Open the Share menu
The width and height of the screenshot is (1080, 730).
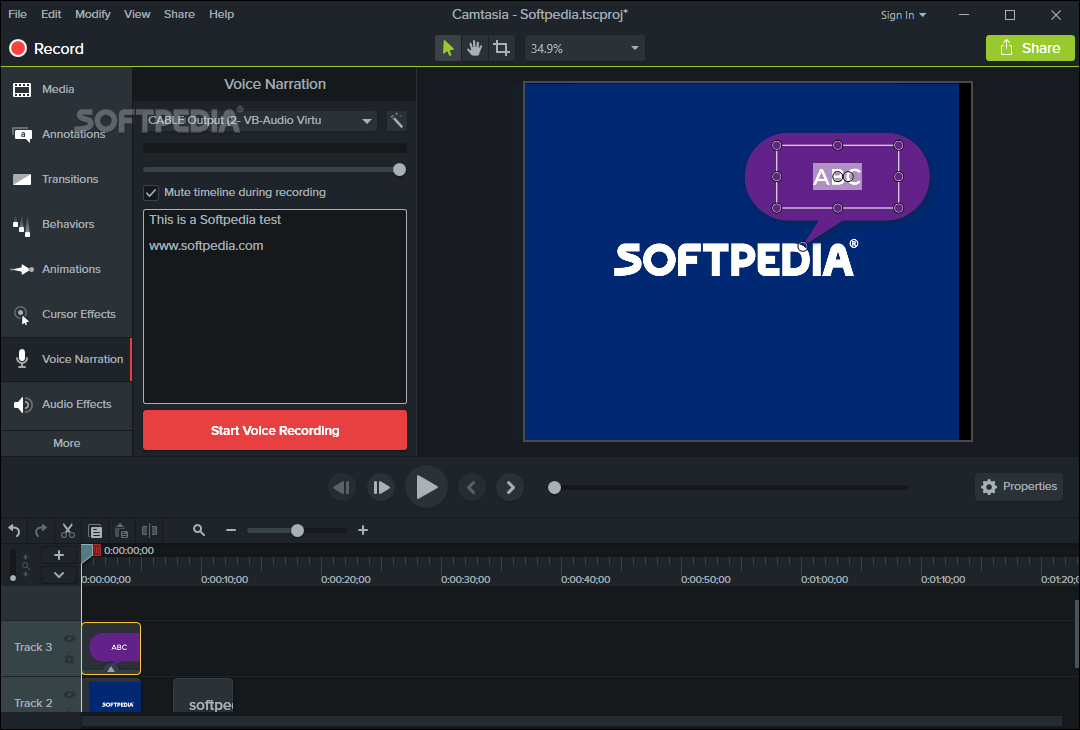tap(179, 14)
